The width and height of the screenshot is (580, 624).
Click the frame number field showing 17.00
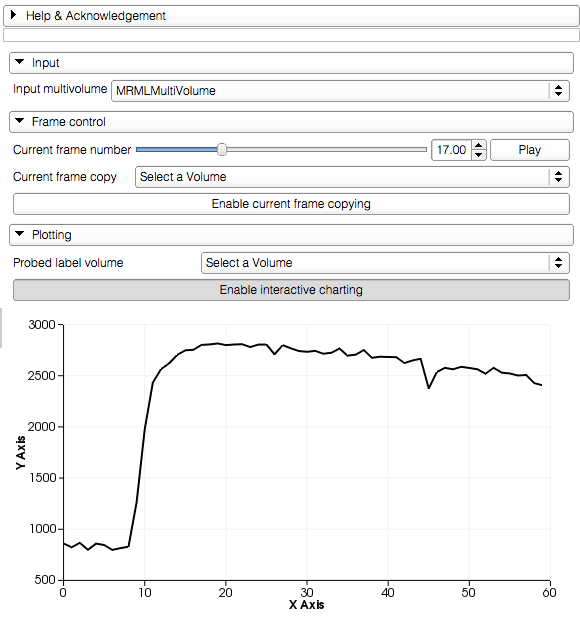tap(452, 150)
